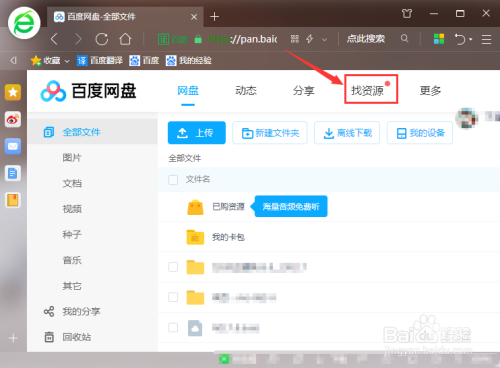This screenshot has height=368, width=500.
Task: Open the 已购资源 folder
Action: [229, 207]
